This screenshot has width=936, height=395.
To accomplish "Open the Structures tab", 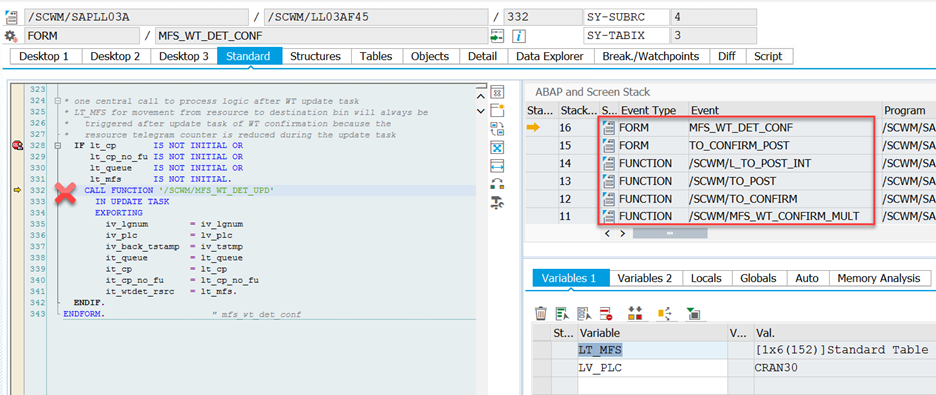I will 315,56.
